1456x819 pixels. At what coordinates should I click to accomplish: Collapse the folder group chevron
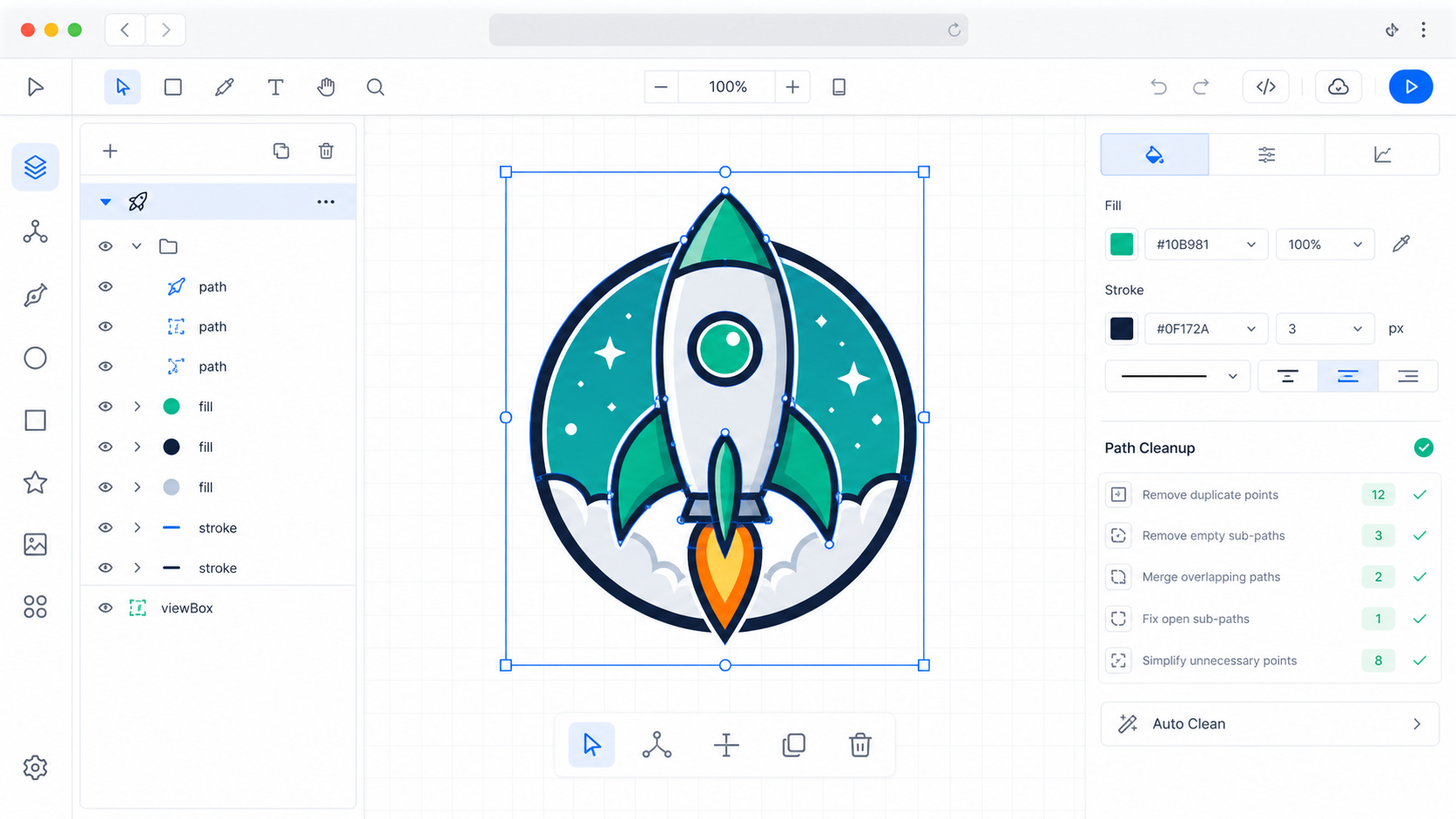tap(137, 246)
